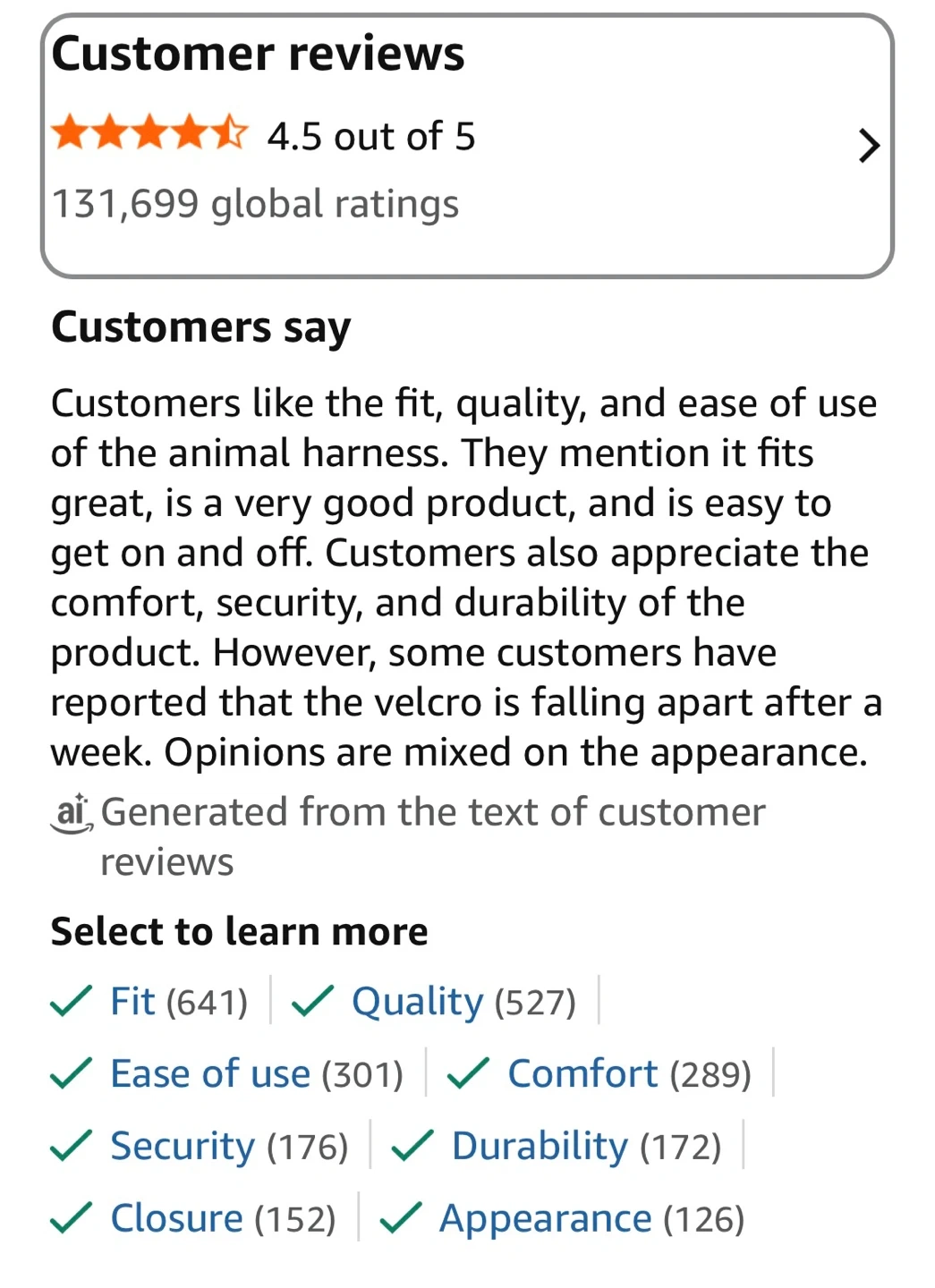
Task: Click the checkmark icon beside Quality
Action: [312, 1002]
